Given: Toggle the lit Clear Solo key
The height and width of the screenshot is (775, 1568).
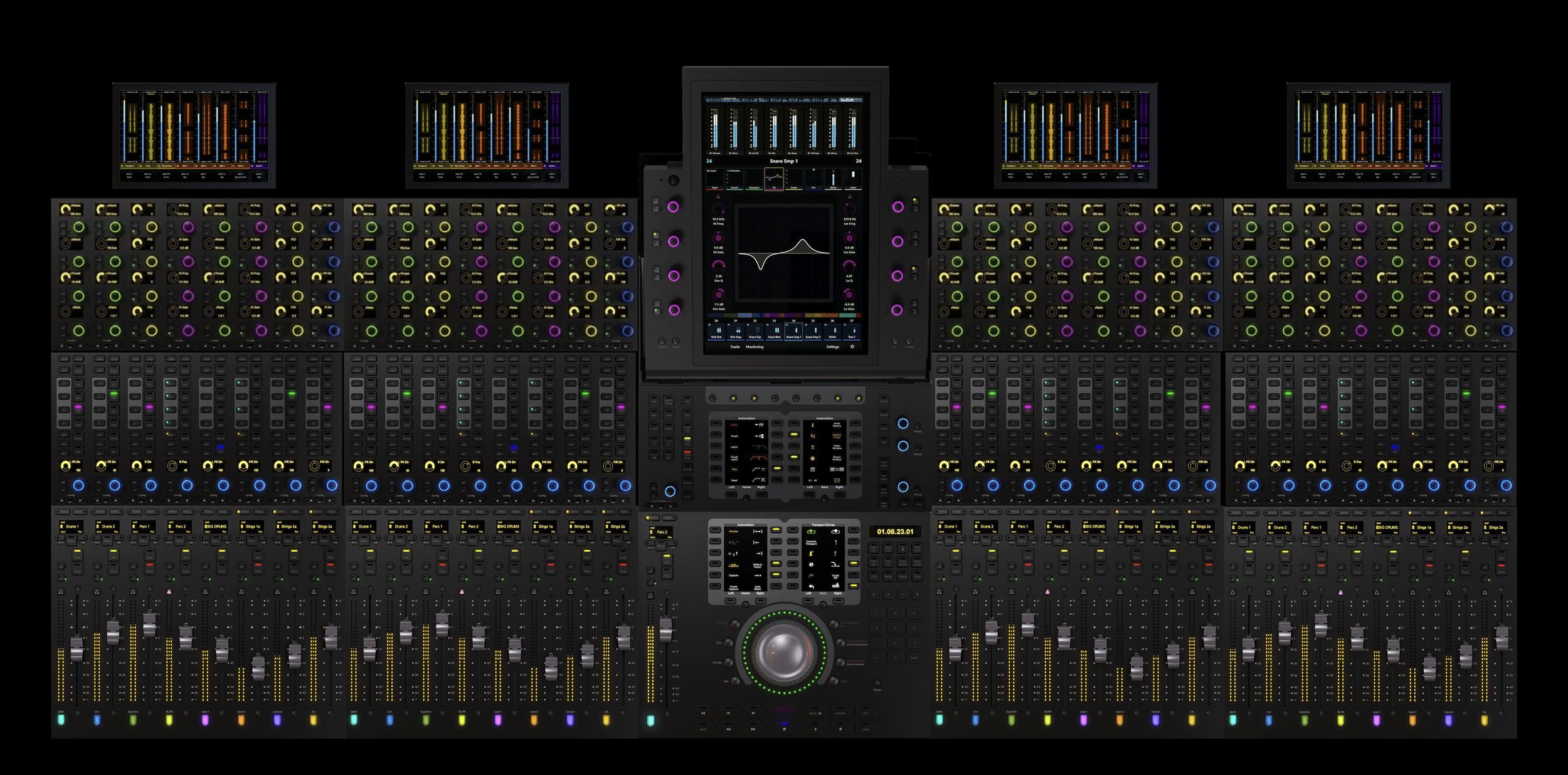Looking at the screenshot, I should tap(687, 441).
